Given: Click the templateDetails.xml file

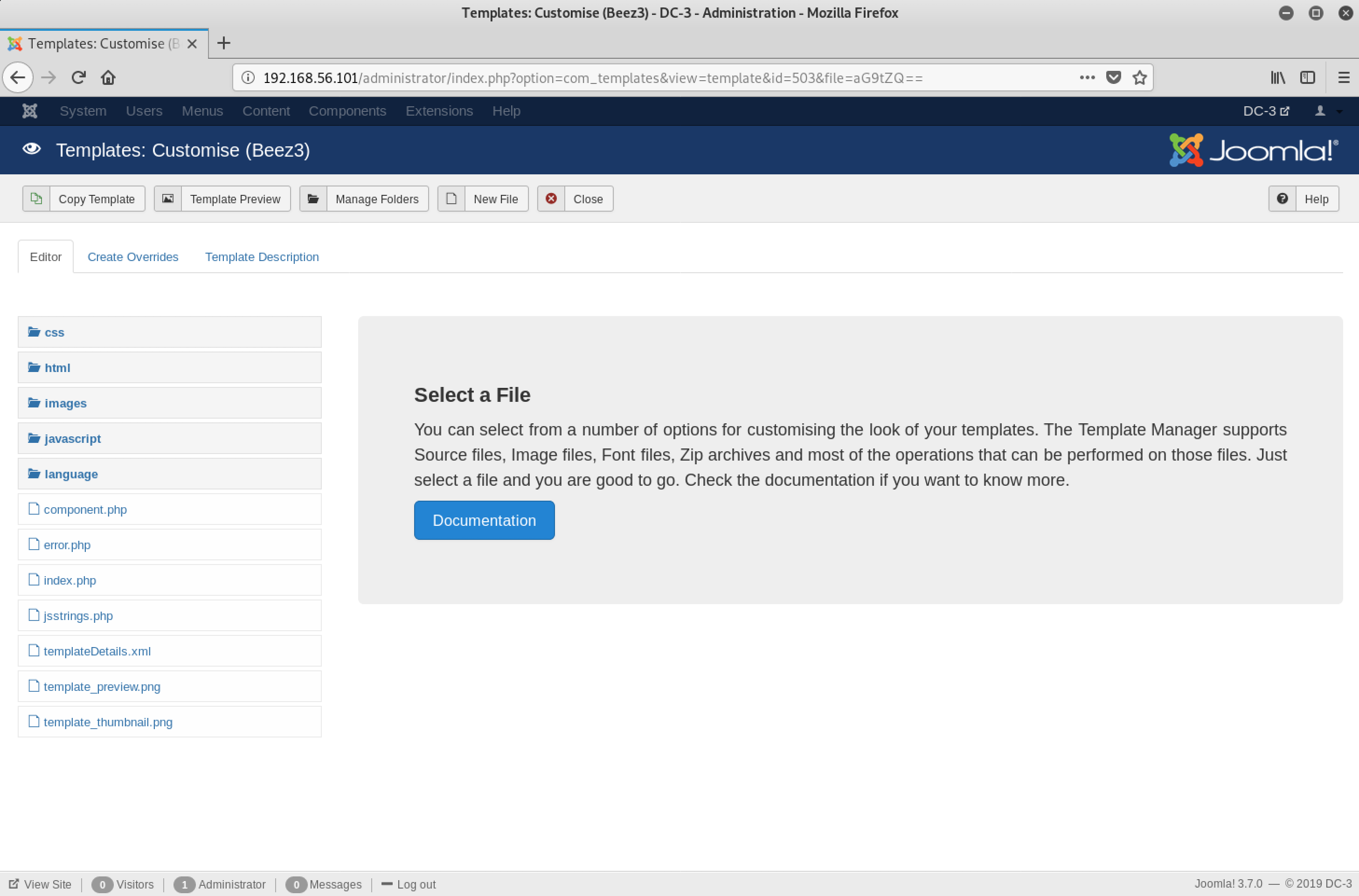Looking at the screenshot, I should (96, 651).
